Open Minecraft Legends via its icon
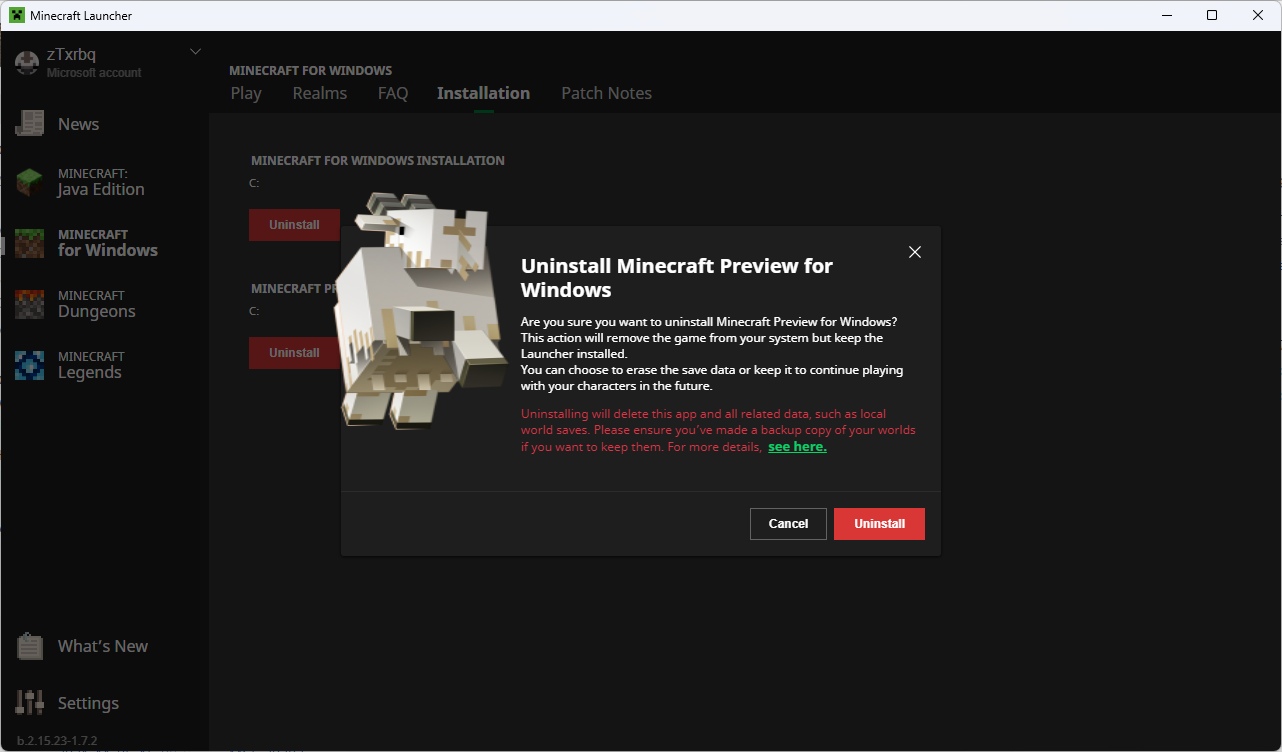 click(29, 365)
